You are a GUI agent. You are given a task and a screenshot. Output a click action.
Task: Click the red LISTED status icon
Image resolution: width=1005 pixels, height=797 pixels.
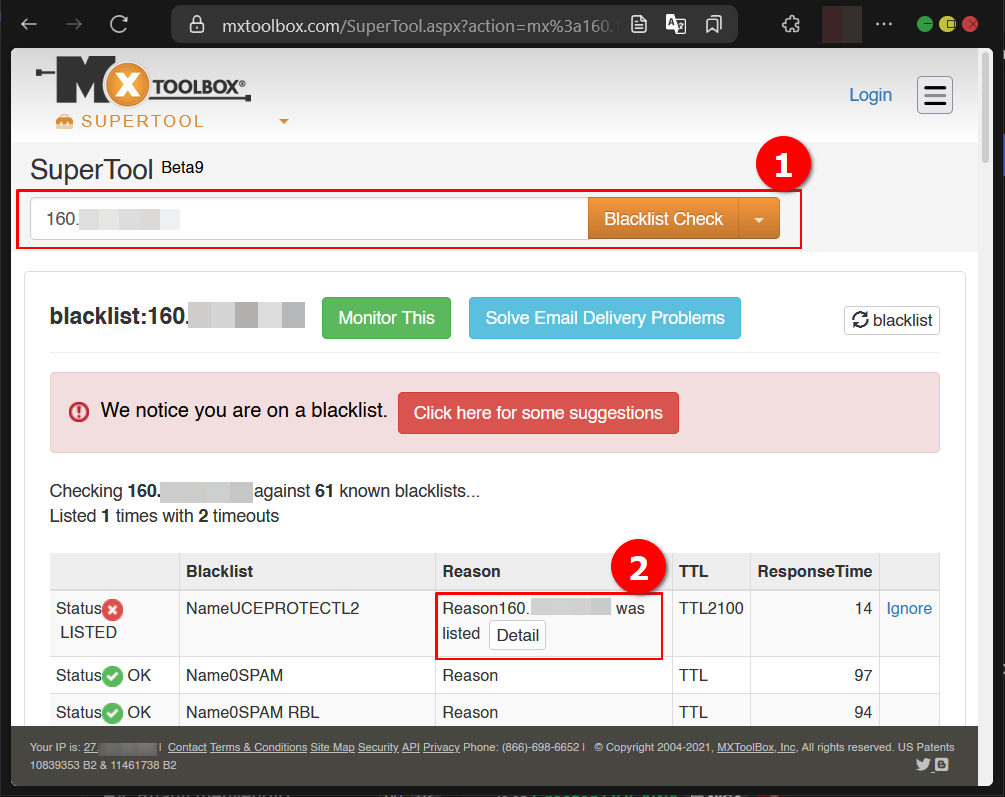(x=113, y=609)
